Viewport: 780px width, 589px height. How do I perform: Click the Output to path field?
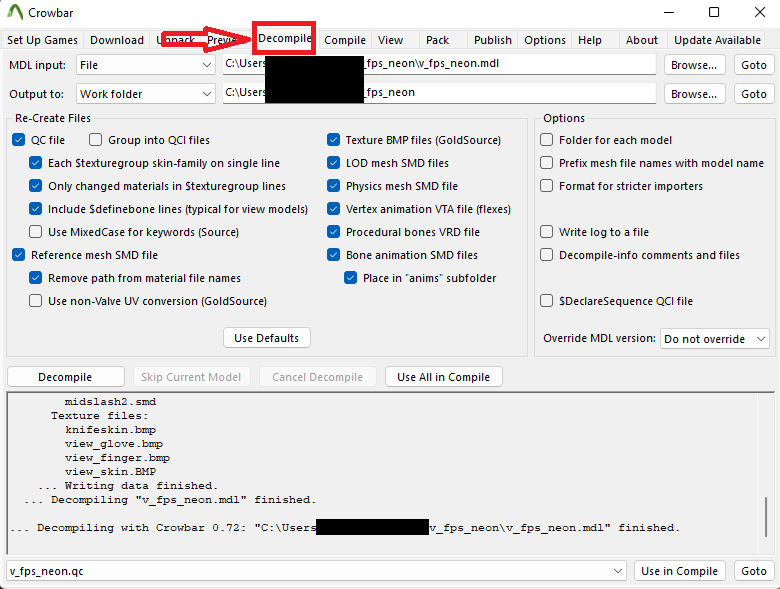[x=439, y=93]
